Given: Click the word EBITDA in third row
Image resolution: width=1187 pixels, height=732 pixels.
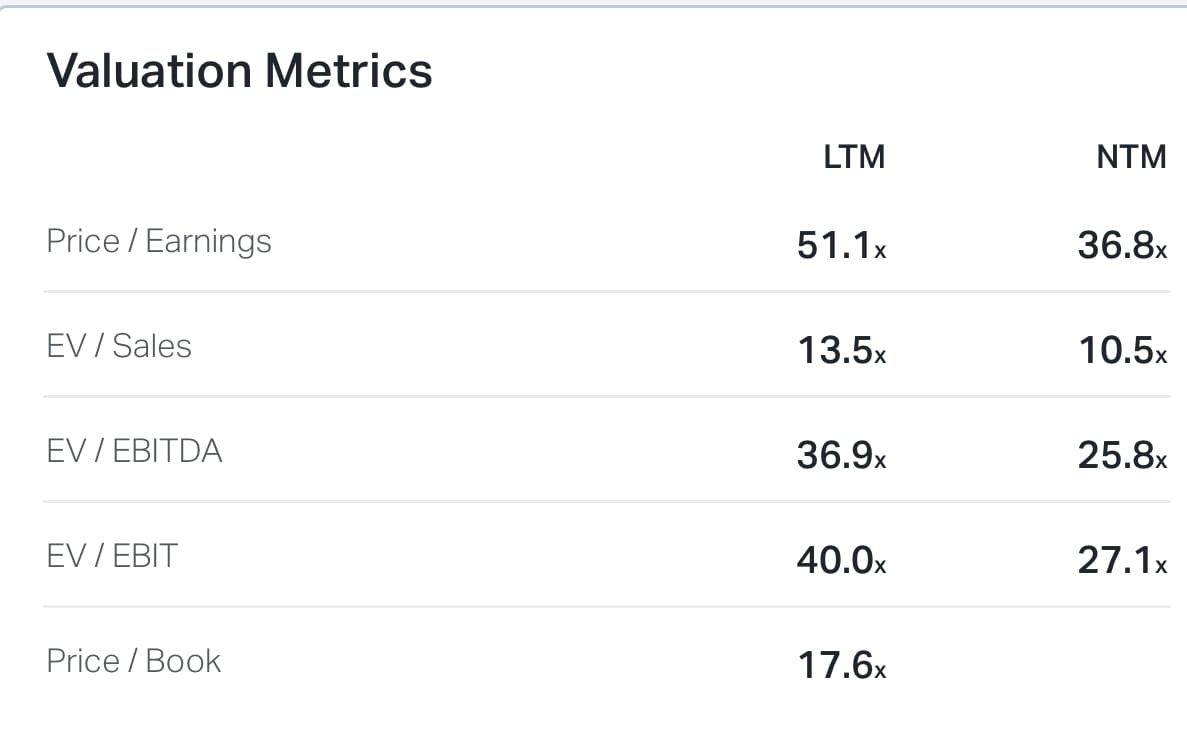Looking at the screenshot, I should [x=167, y=451].
